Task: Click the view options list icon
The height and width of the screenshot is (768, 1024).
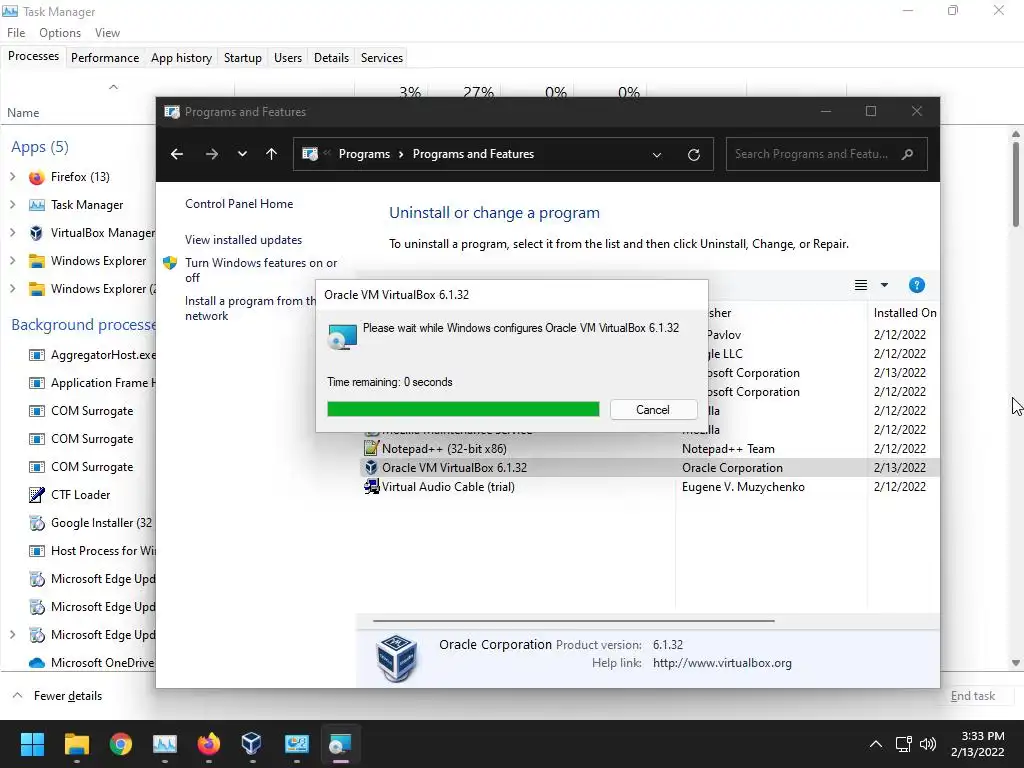Action: [x=861, y=285]
